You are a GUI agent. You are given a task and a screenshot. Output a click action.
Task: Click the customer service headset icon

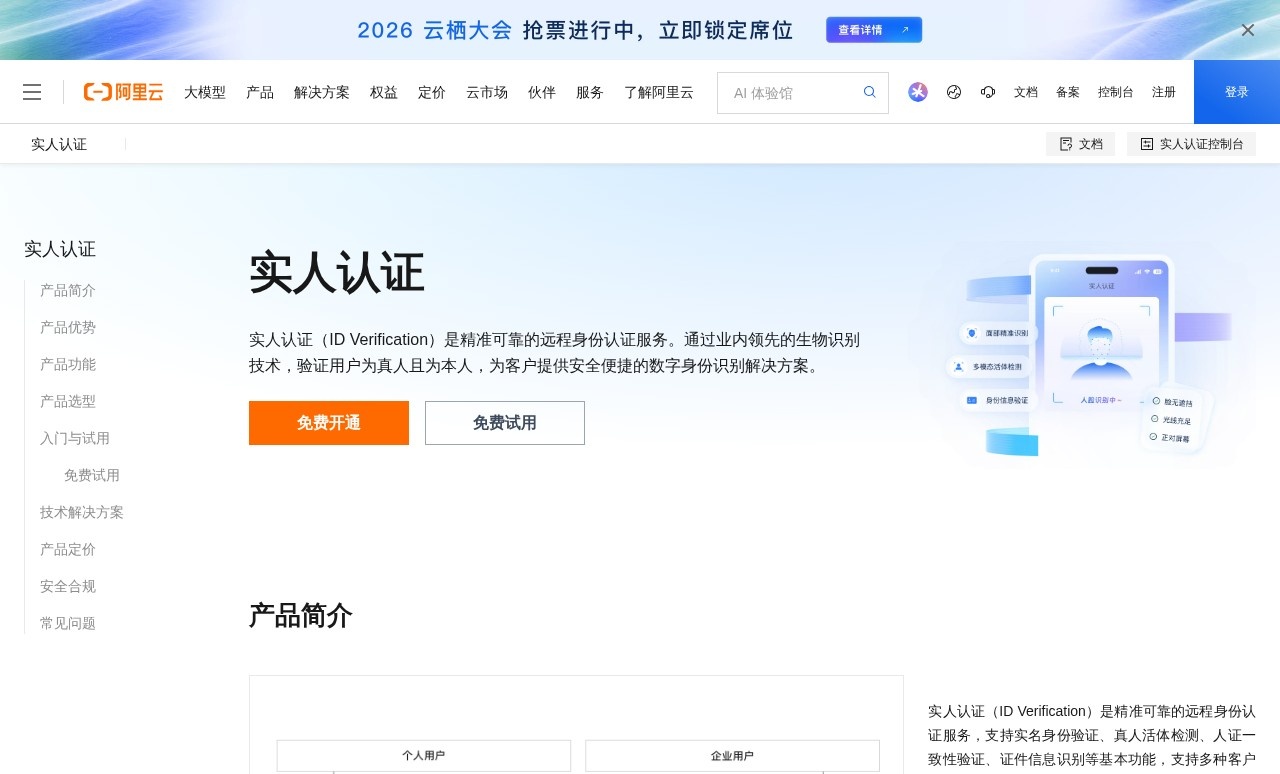point(988,92)
